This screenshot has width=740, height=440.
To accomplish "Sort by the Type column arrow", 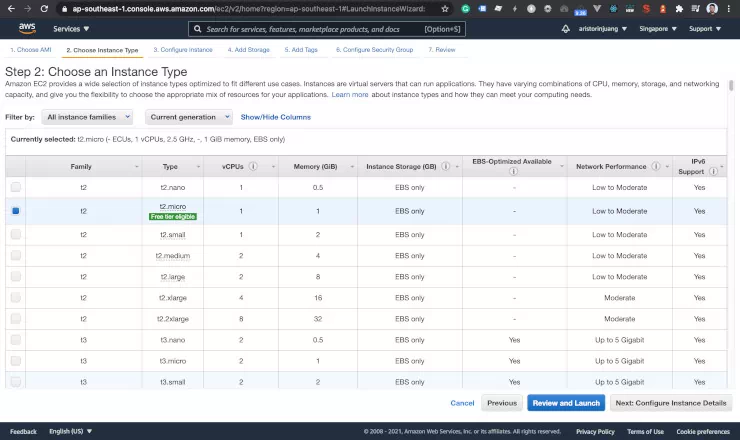I will pos(198,167).
